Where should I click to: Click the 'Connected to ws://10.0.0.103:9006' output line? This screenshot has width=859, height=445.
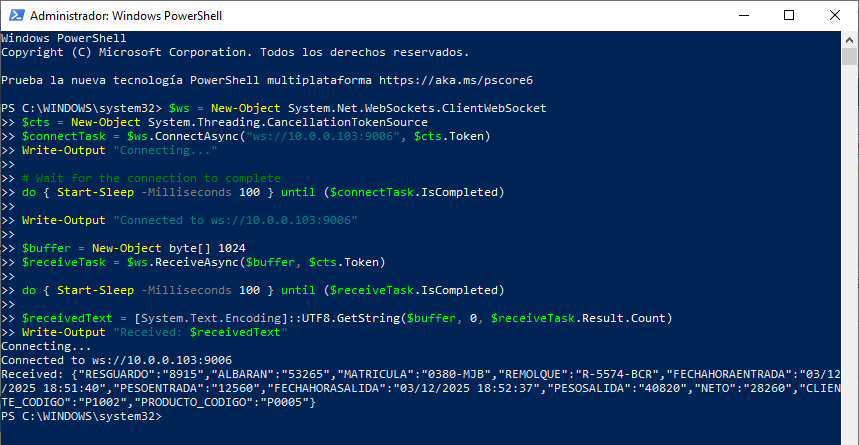pos(117,360)
